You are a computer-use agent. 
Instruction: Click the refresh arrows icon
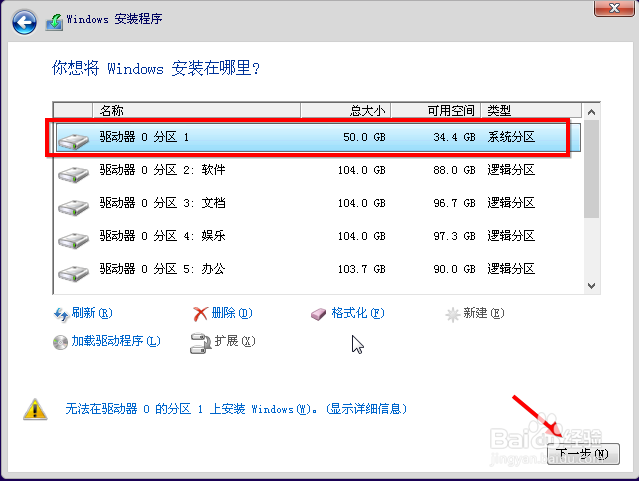pos(61,314)
